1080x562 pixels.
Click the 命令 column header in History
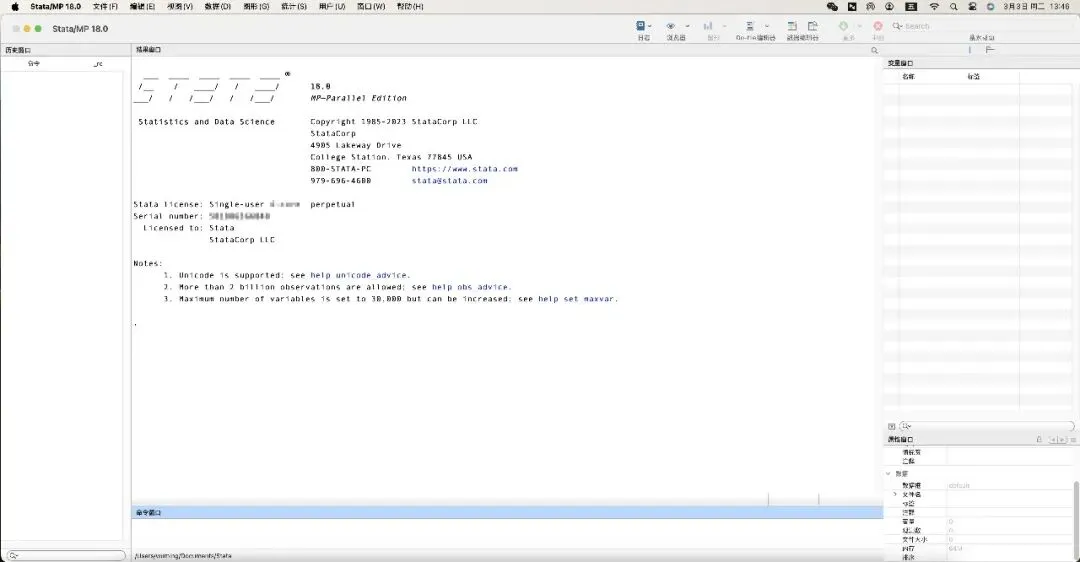pos(34,63)
